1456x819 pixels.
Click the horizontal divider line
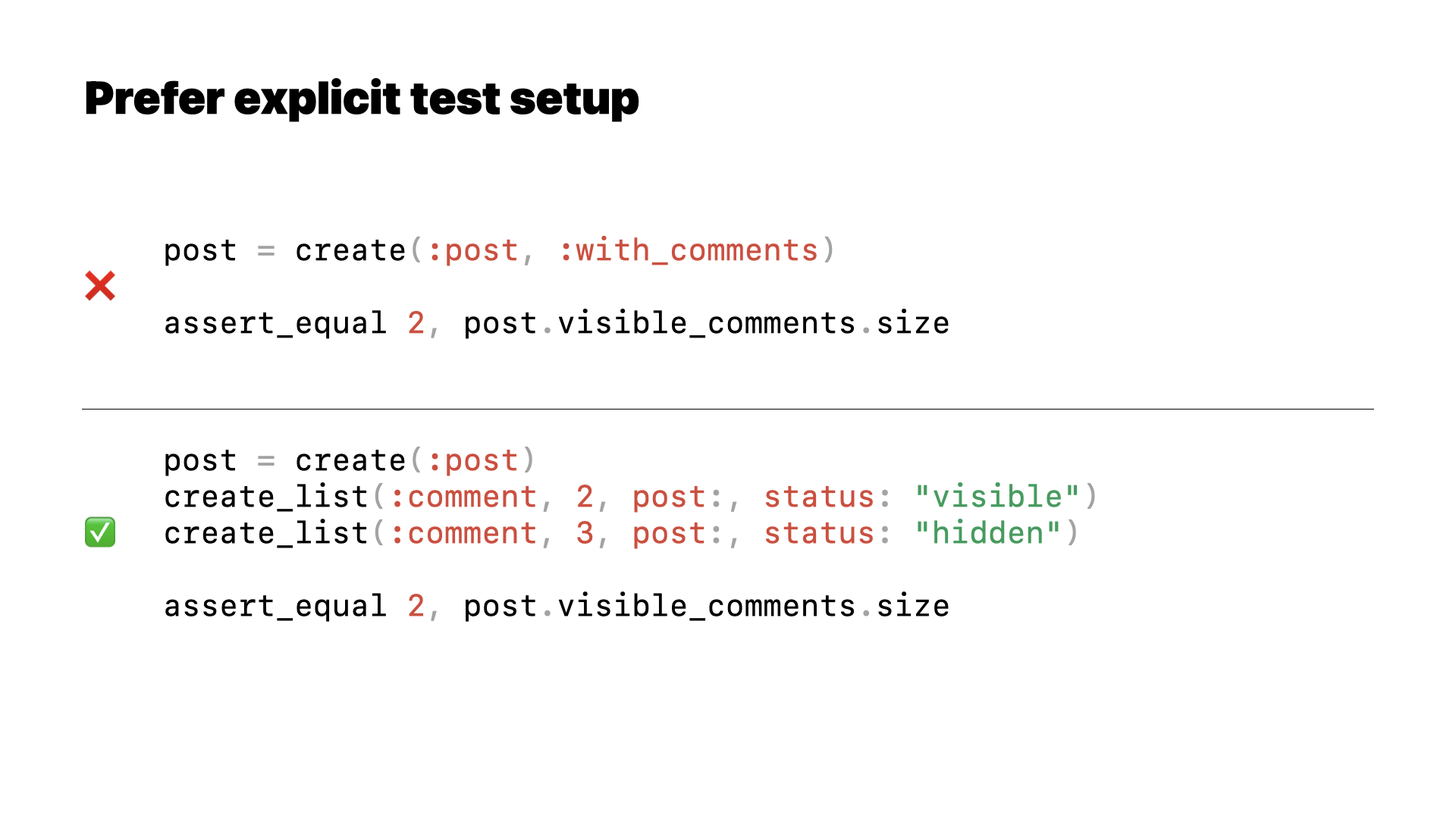coord(728,409)
